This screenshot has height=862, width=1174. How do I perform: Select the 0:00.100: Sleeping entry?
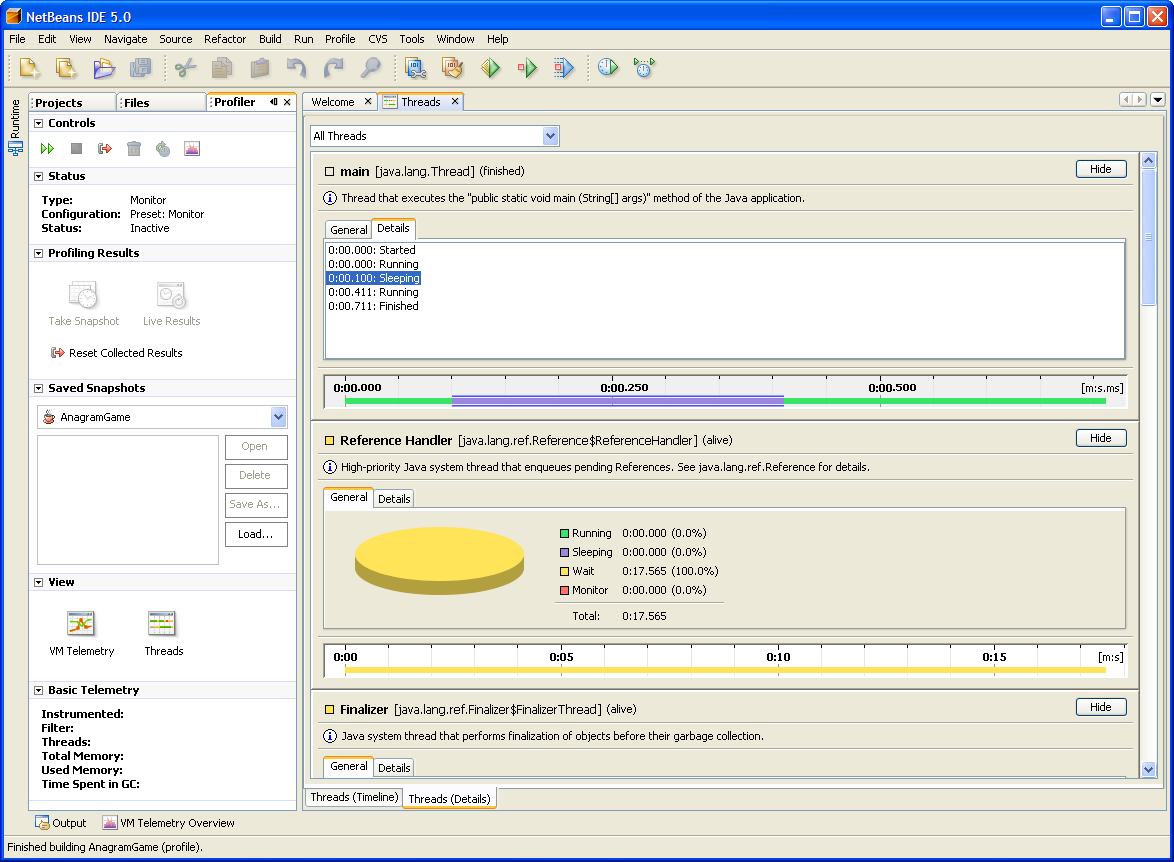374,278
